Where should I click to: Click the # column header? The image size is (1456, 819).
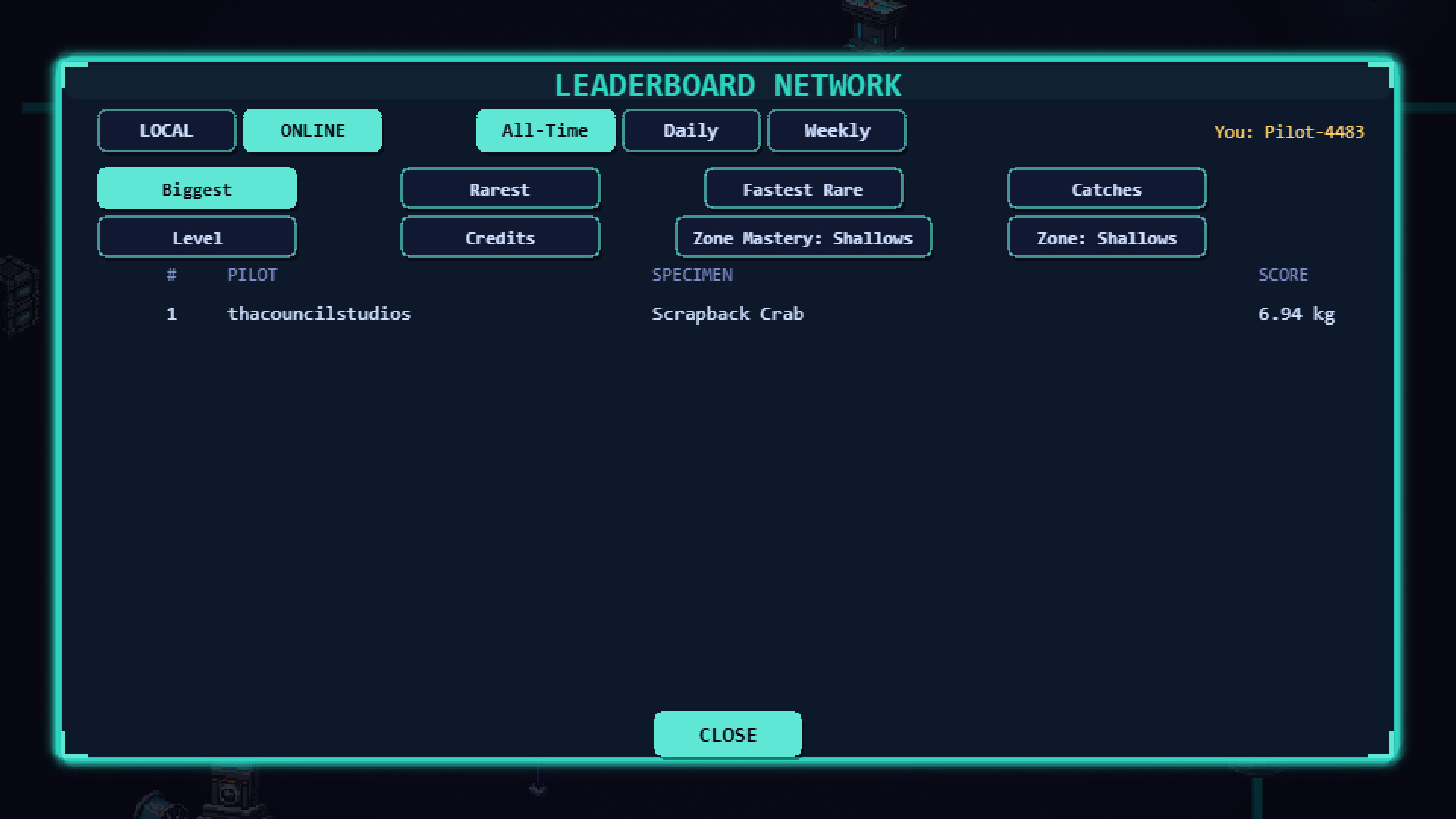point(171,275)
